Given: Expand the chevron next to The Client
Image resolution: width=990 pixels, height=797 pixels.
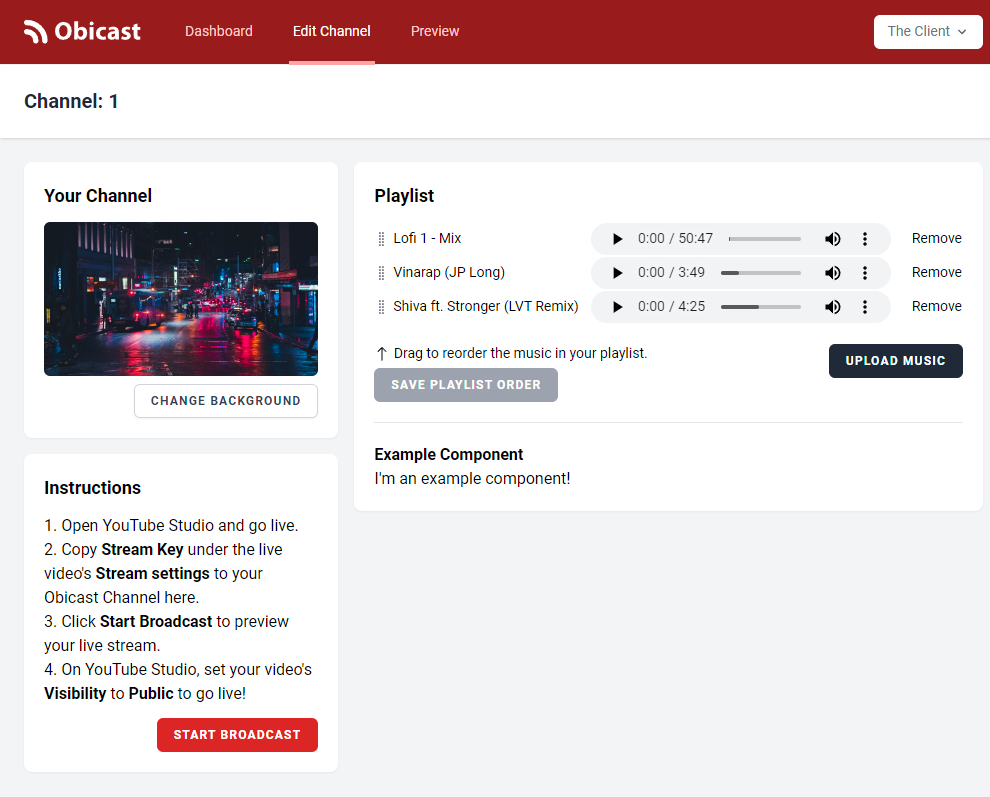Looking at the screenshot, I should 962,32.
